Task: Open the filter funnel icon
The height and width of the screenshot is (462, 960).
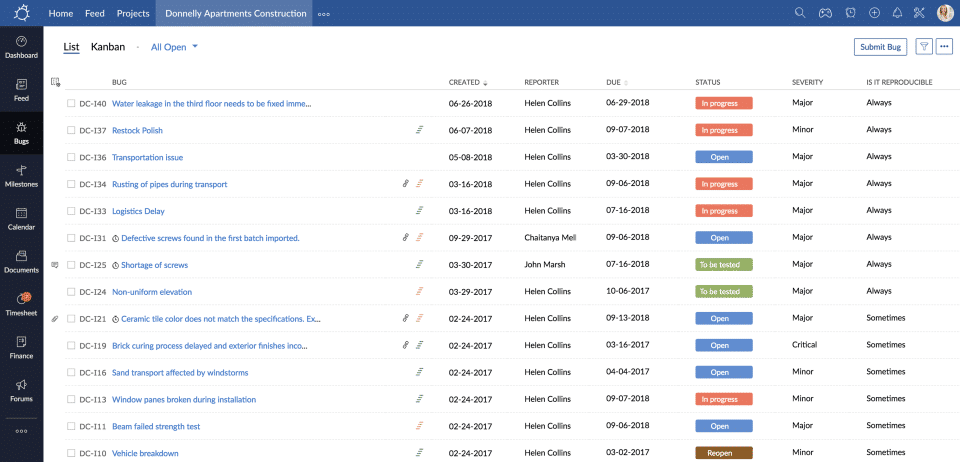Action: [924, 47]
